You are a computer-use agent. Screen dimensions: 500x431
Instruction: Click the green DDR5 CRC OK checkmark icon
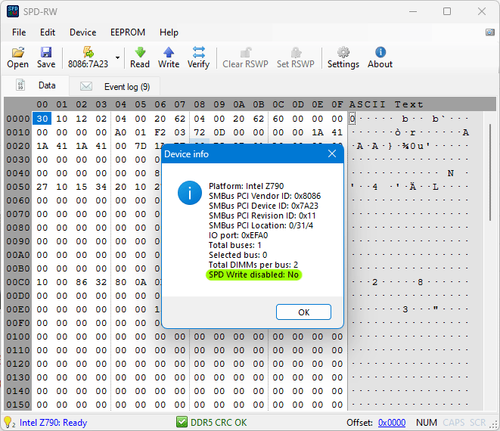(182, 422)
